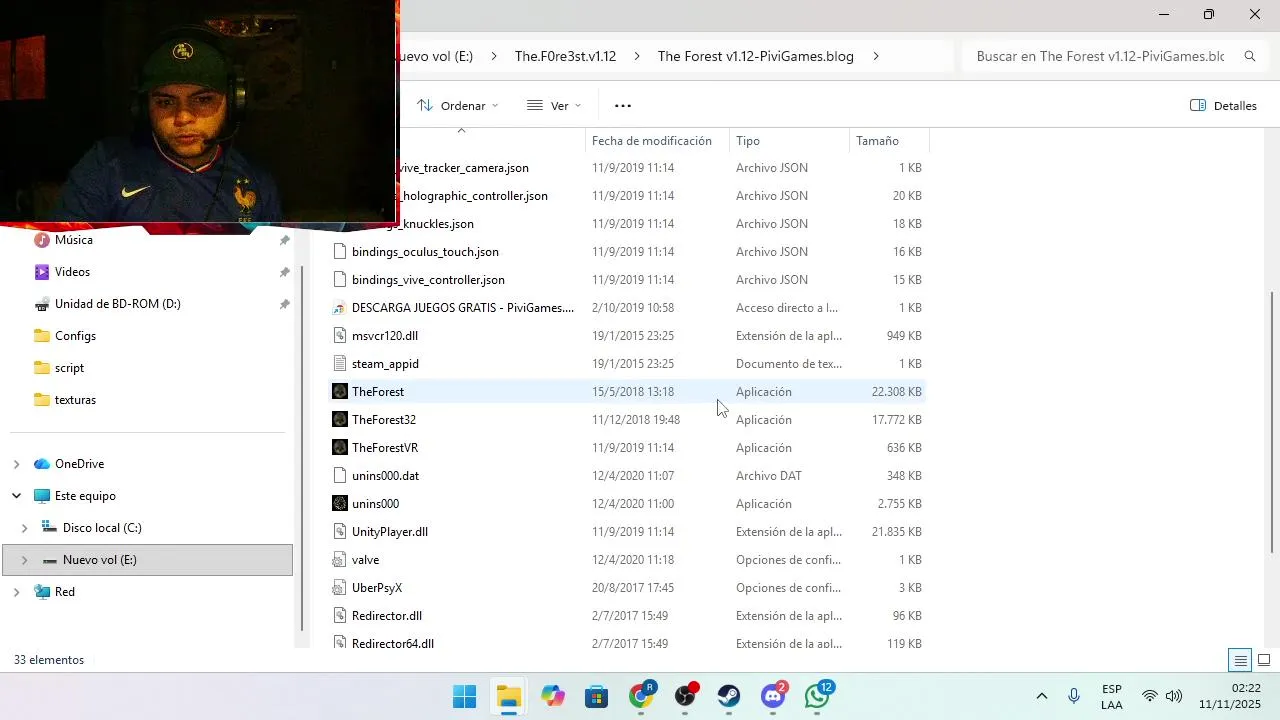This screenshot has height=720, width=1280.
Task: Click chevron after The.F0re3st.v1.12 breadcrumb
Action: pos(637,56)
